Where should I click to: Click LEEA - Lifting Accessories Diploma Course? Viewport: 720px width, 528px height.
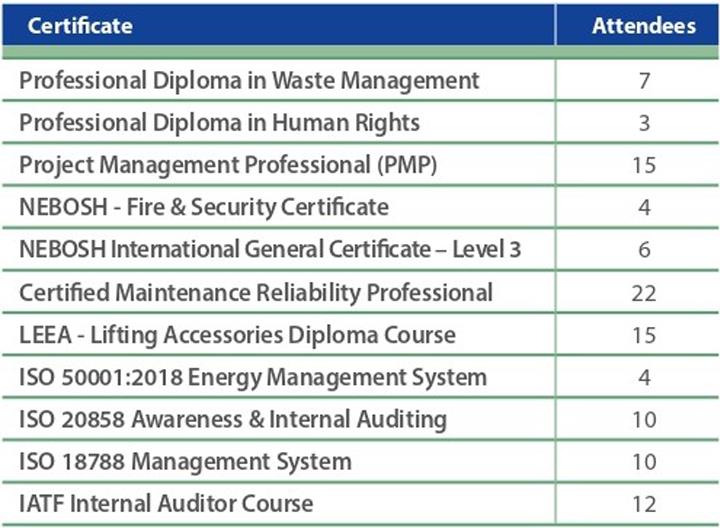237,335
